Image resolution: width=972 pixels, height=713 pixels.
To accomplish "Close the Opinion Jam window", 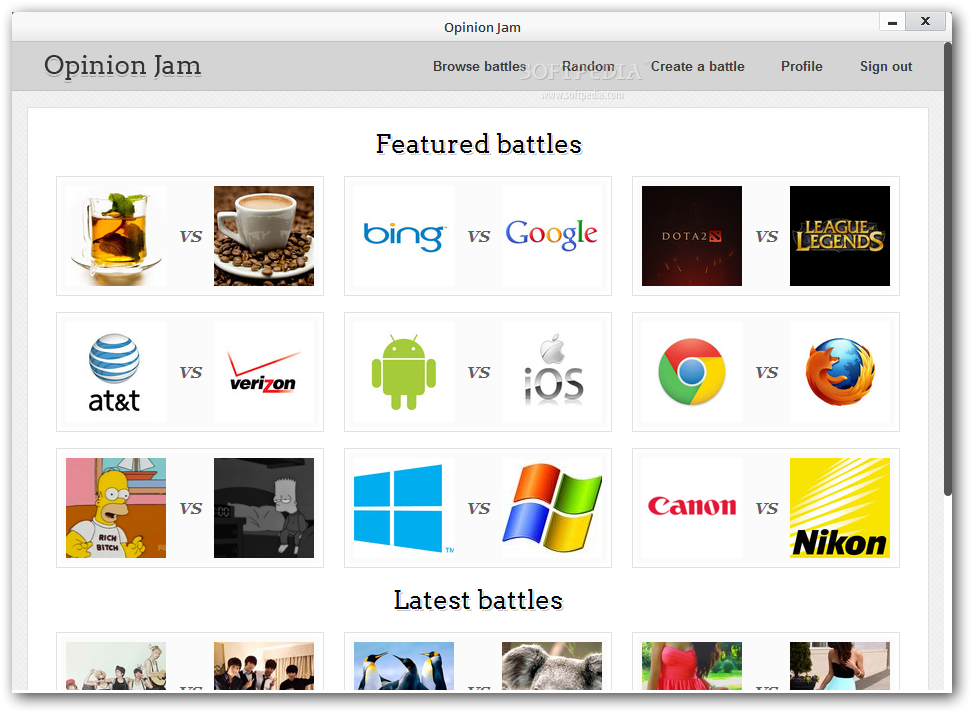I will coord(925,22).
